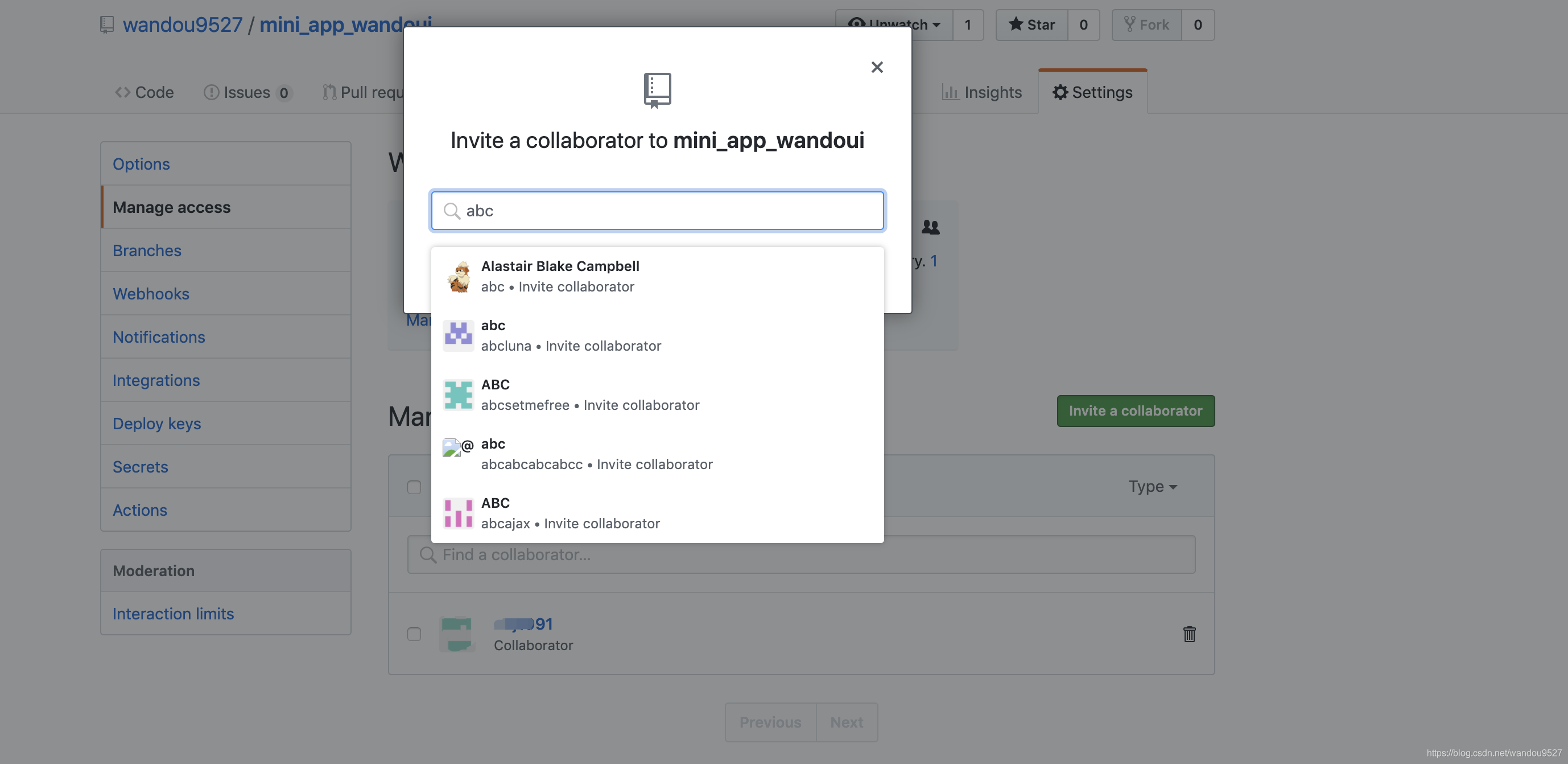1568x764 pixels.
Task: Click the repository book icon in header
Action: (x=107, y=24)
